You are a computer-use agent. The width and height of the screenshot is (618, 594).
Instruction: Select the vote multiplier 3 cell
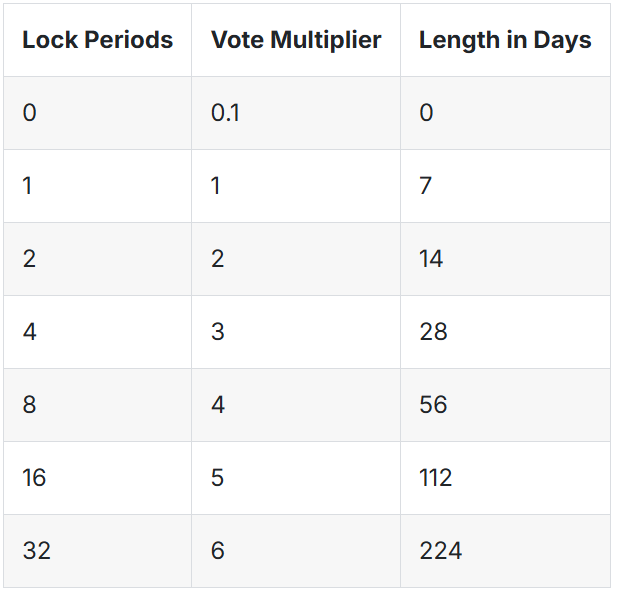296,332
